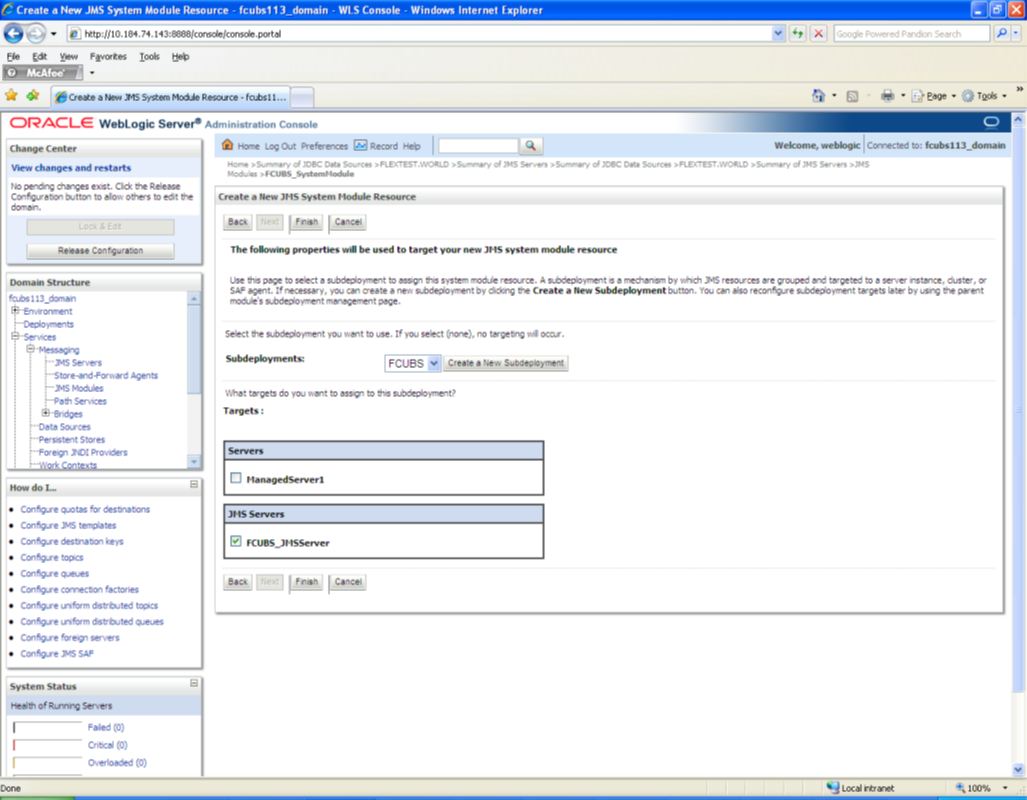Open Data Sources in domain tree

coord(64,427)
